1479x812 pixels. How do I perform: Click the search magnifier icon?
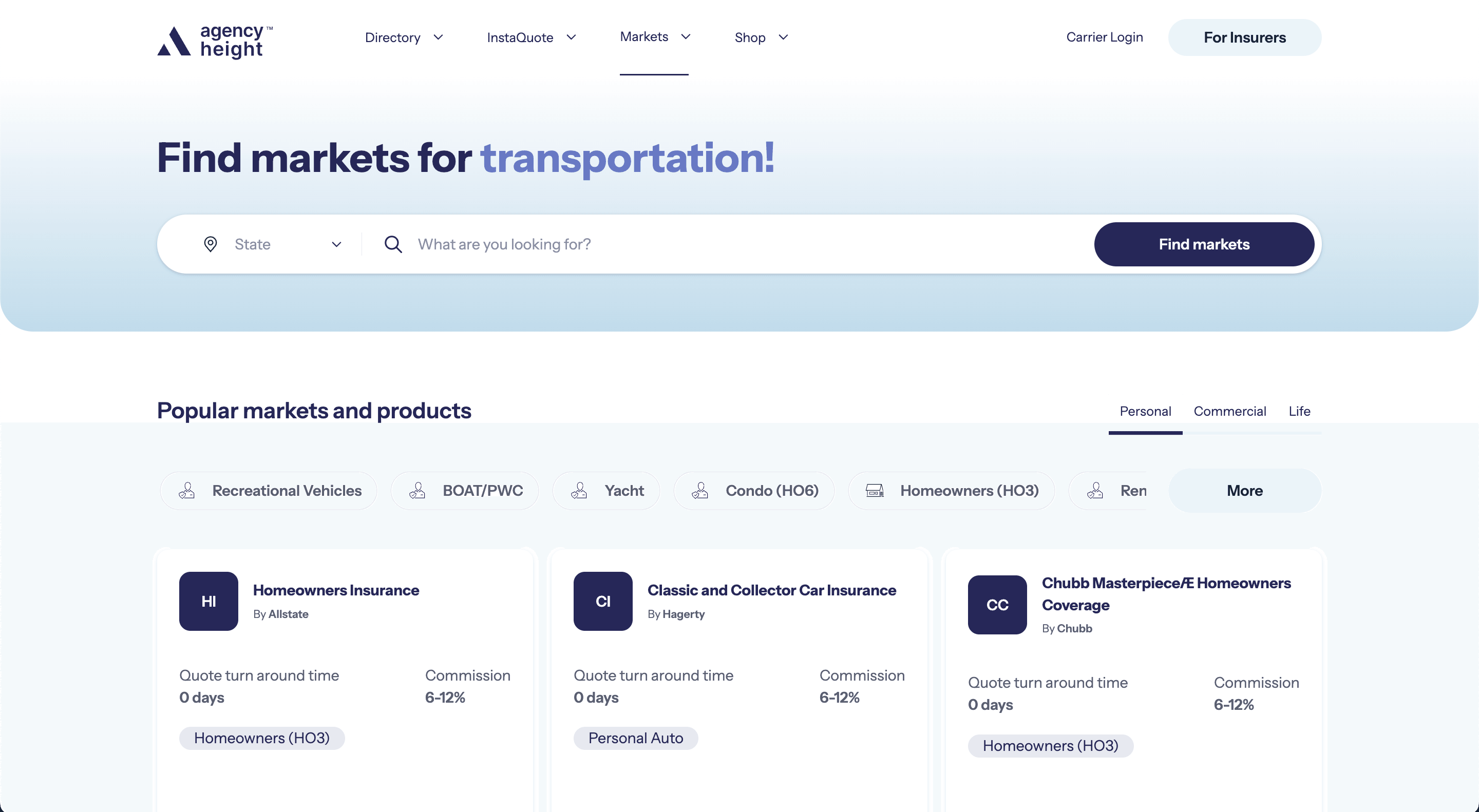pyautogui.click(x=393, y=244)
